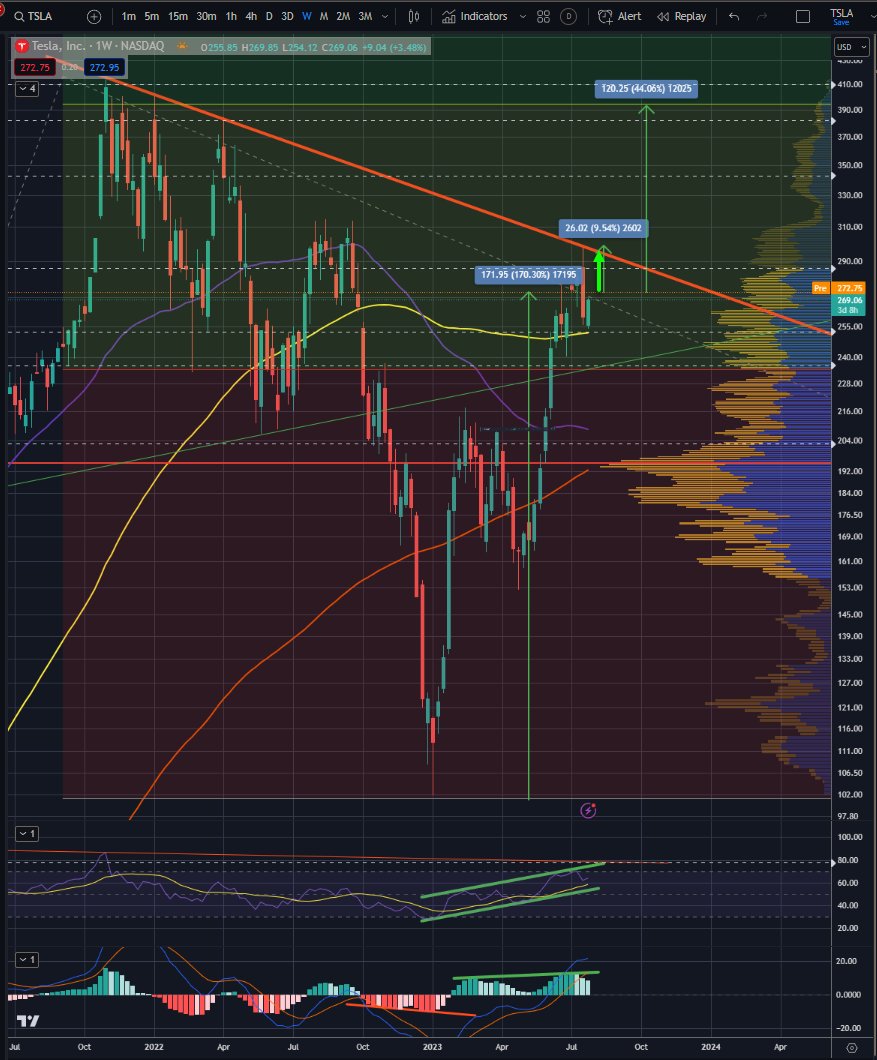Open USD currency dropdown
Viewport: 877px width, 1060px height.
[851, 47]
